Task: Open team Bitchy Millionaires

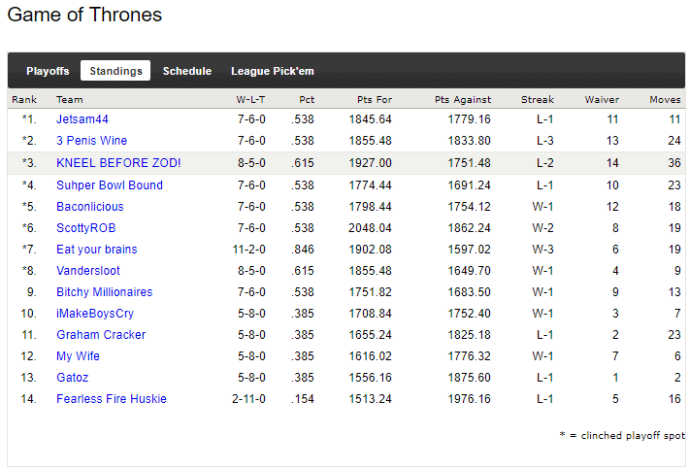Action: click(x=104, y=292)
